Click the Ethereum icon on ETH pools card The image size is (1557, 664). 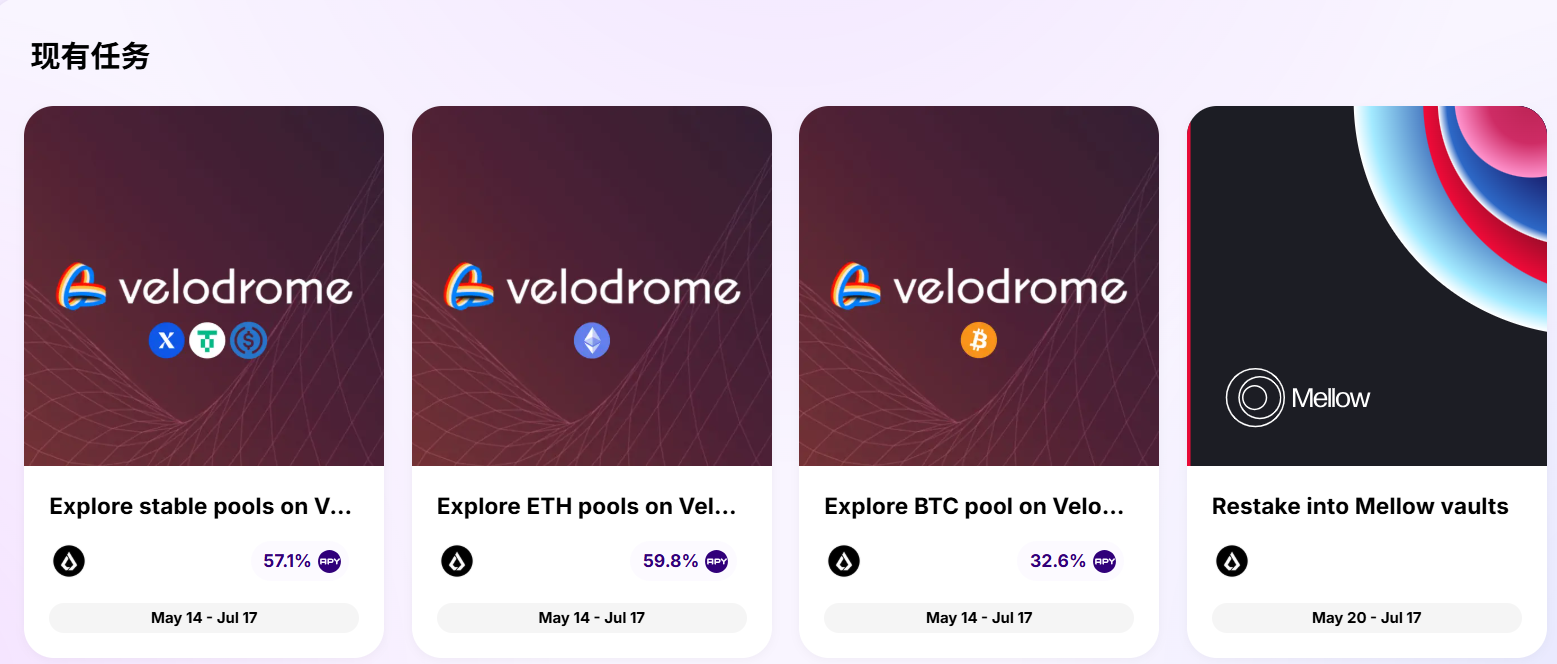coord(591,341)
